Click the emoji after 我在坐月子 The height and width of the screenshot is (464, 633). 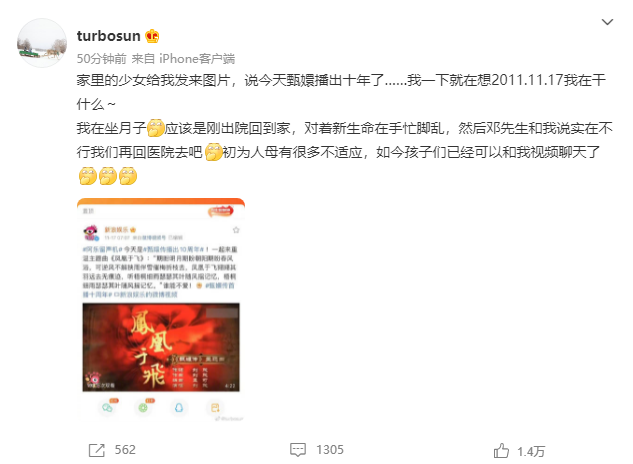tap(155, 128)
